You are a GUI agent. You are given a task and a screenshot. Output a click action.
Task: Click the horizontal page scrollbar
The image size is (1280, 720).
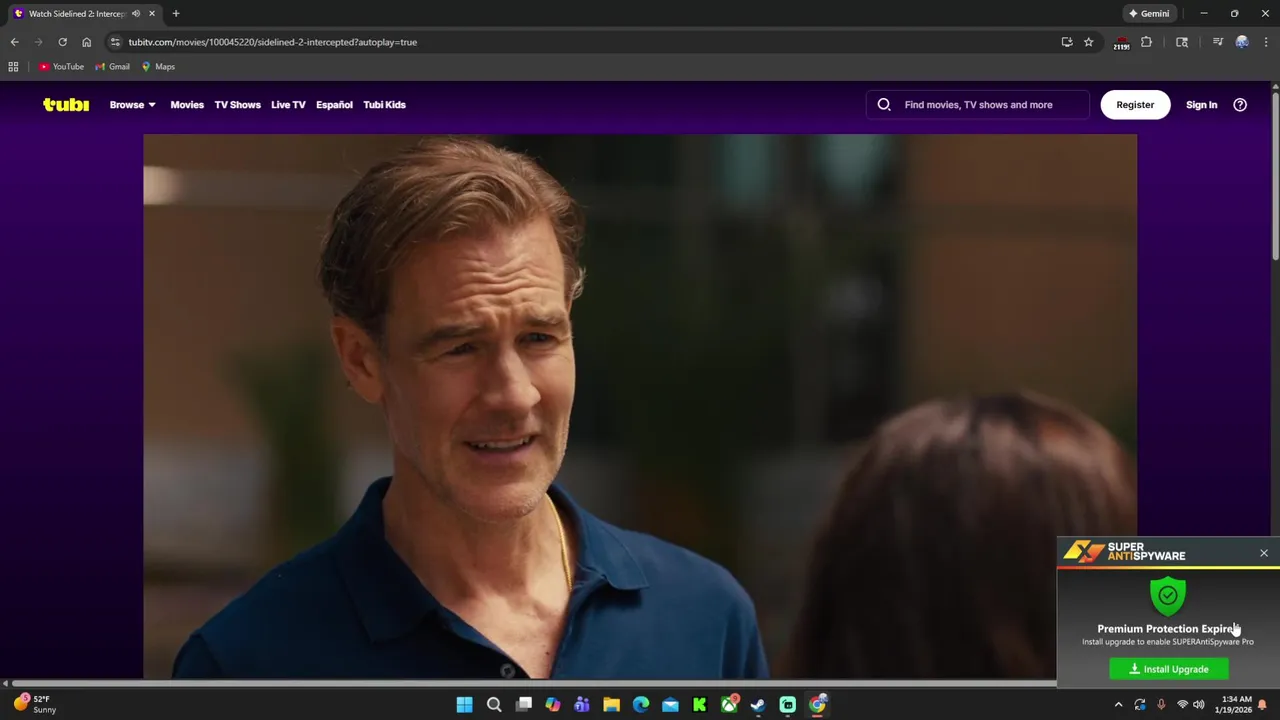click(x=535, y=684)
